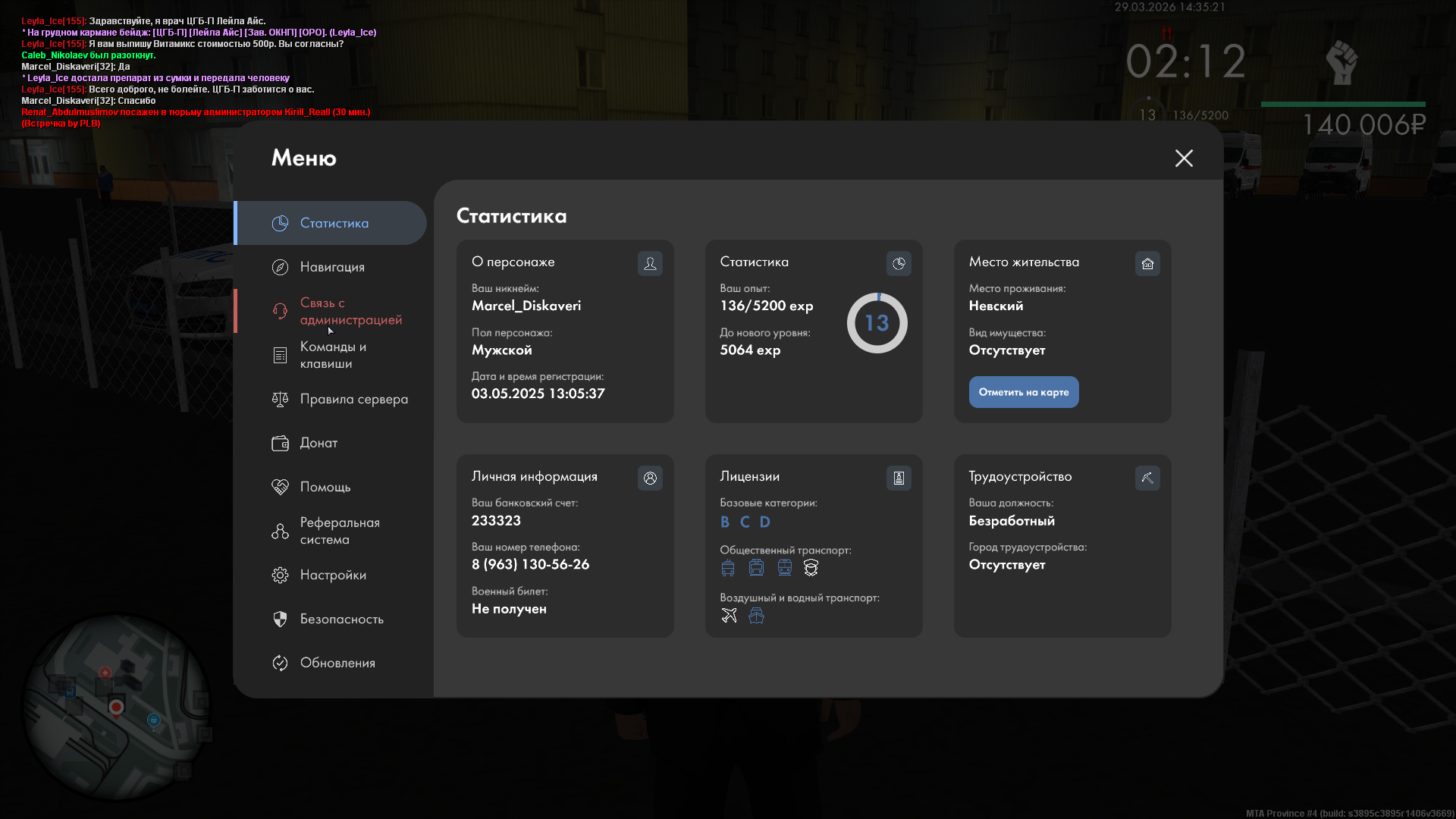Click the circular minimap
Screen dimensions: 1456x819
[116, 706]
